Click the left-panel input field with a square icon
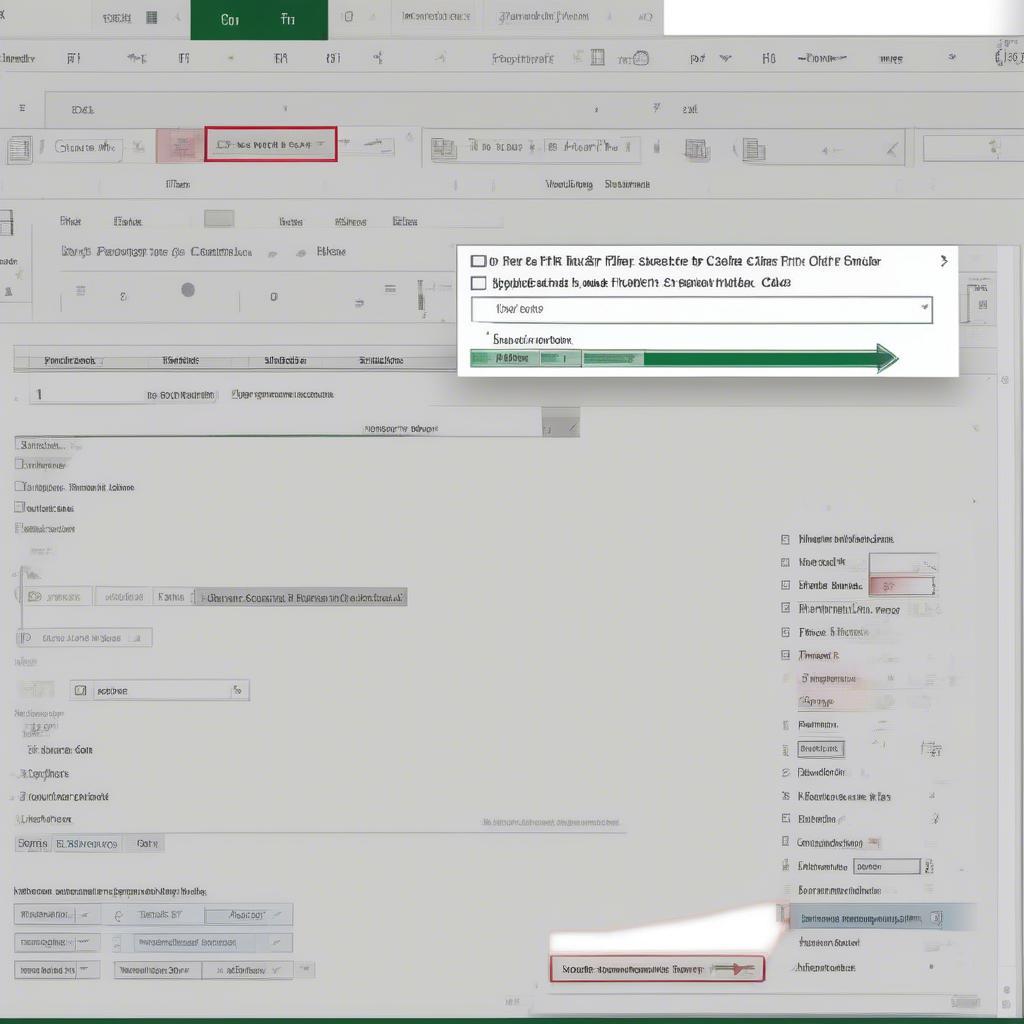The height and width of the screenshot is (1024, 1024). 159,690
